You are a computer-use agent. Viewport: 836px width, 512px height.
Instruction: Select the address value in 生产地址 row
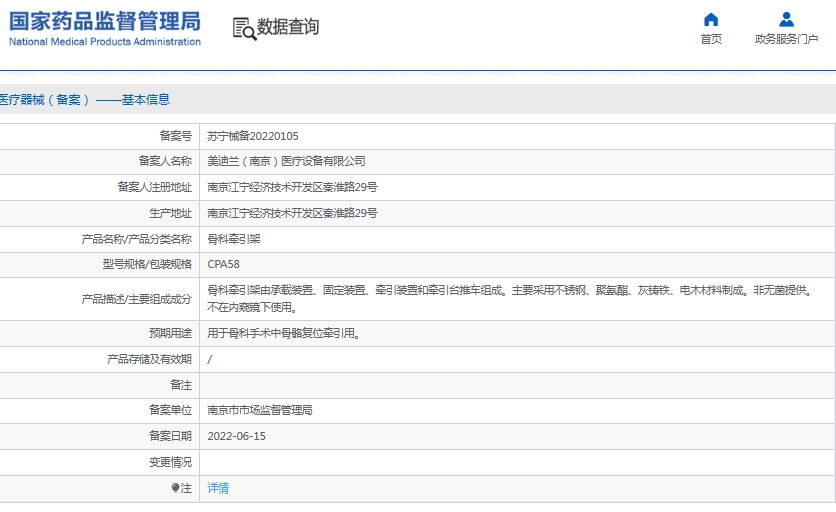point(292,213)
